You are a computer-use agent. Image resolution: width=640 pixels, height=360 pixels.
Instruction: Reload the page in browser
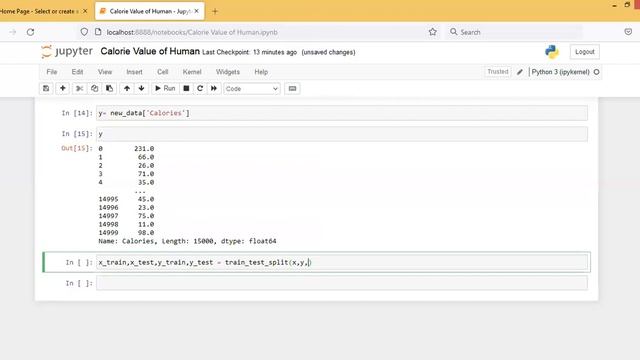coord(31,32)
